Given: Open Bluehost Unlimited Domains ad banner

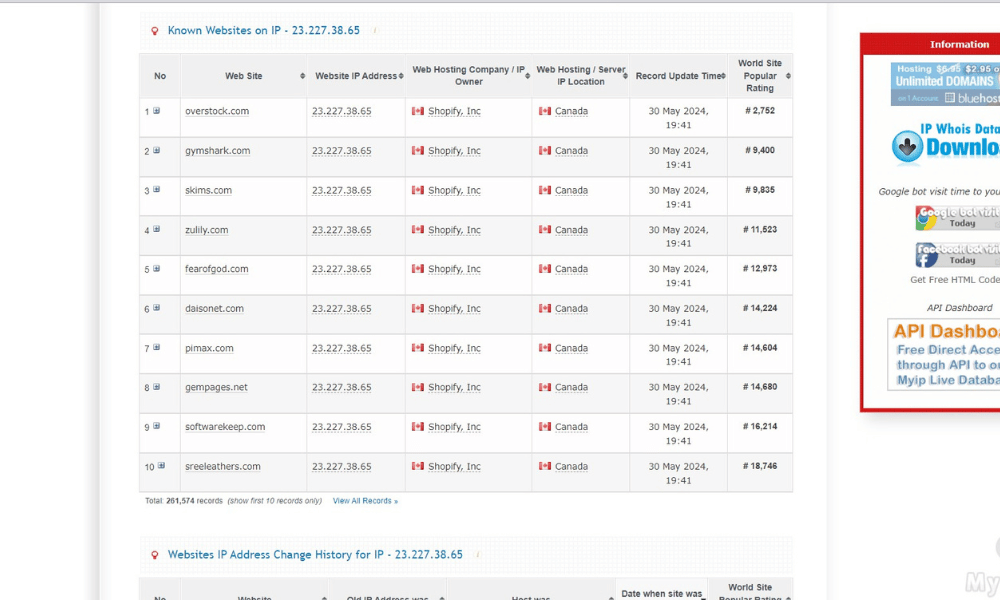Looking at the screenshot, I should (945, 84).
